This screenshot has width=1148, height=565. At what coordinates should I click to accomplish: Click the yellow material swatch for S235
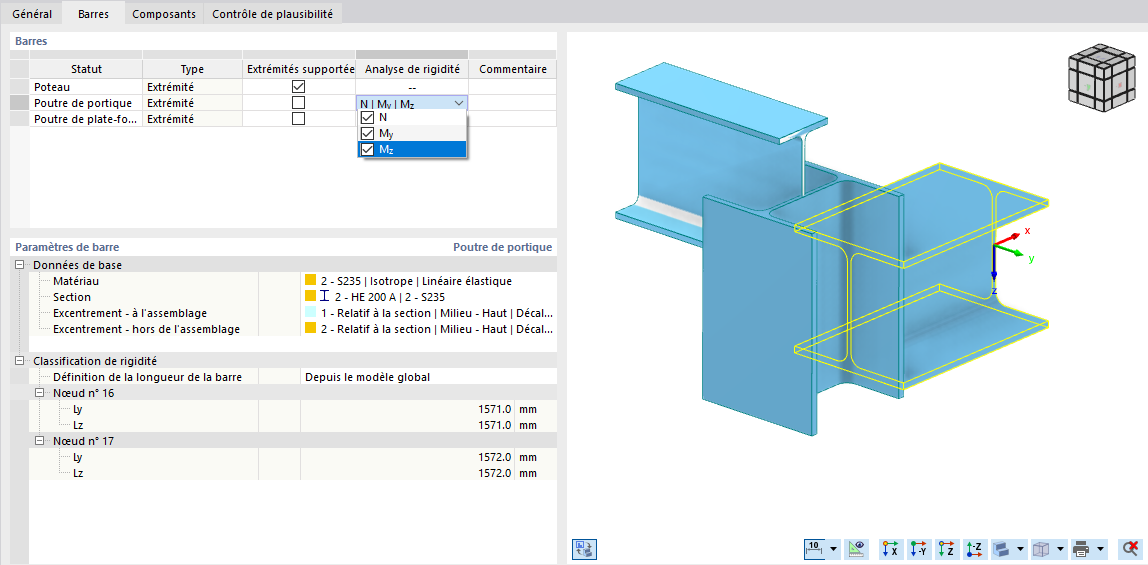[310, 280]
